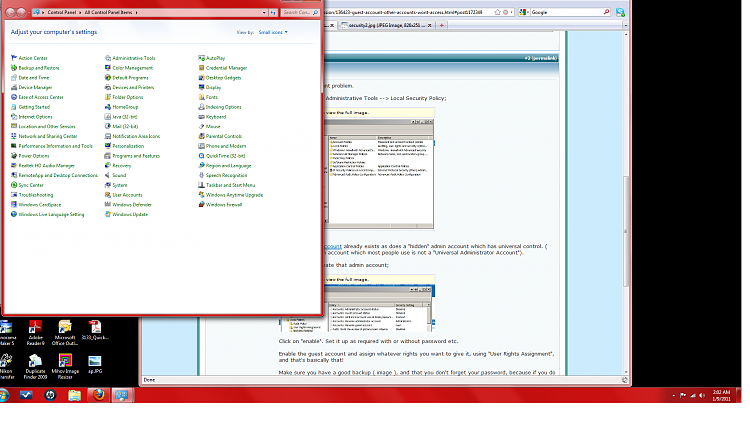Show hidden icons arrow in system tray
Screen dimensions: 750x422
(673, 395)
